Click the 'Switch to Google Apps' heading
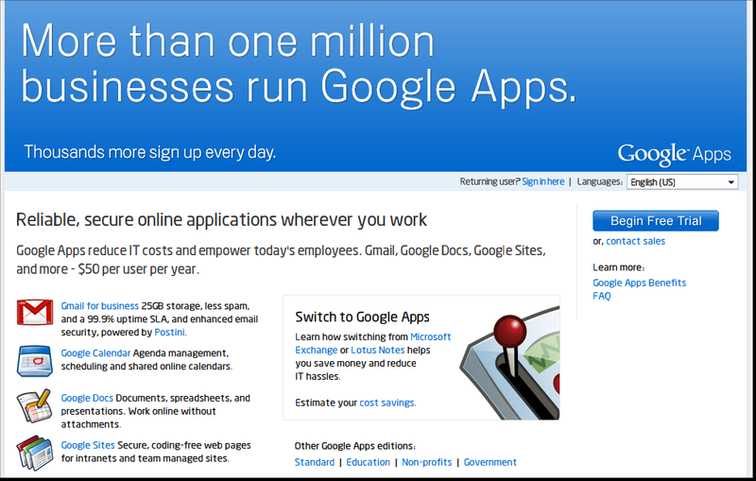Screen dimensions: 756x481 362,317
